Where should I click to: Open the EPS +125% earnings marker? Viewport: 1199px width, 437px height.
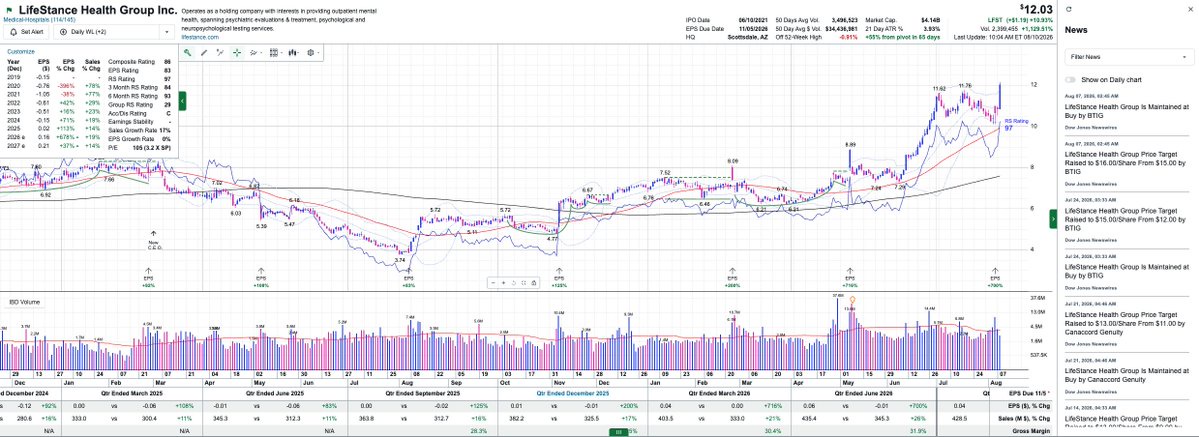tap(559, 276)
